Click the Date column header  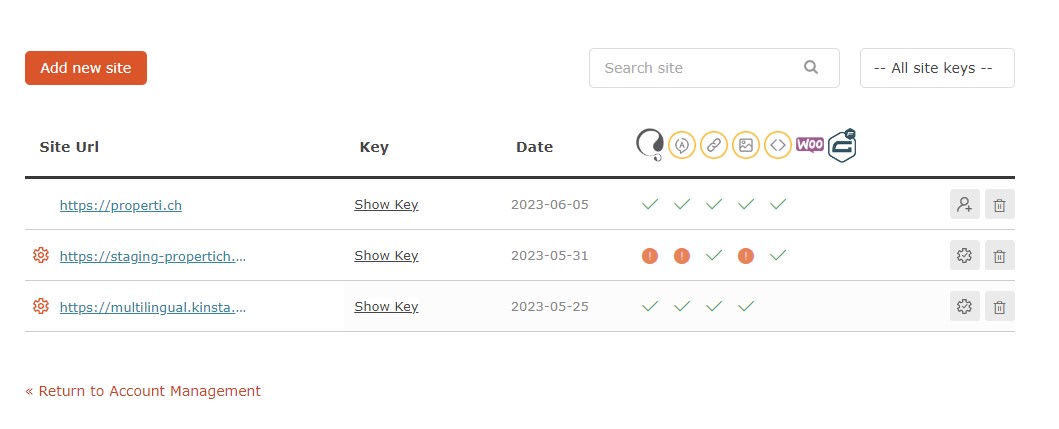tap(534, 147)
